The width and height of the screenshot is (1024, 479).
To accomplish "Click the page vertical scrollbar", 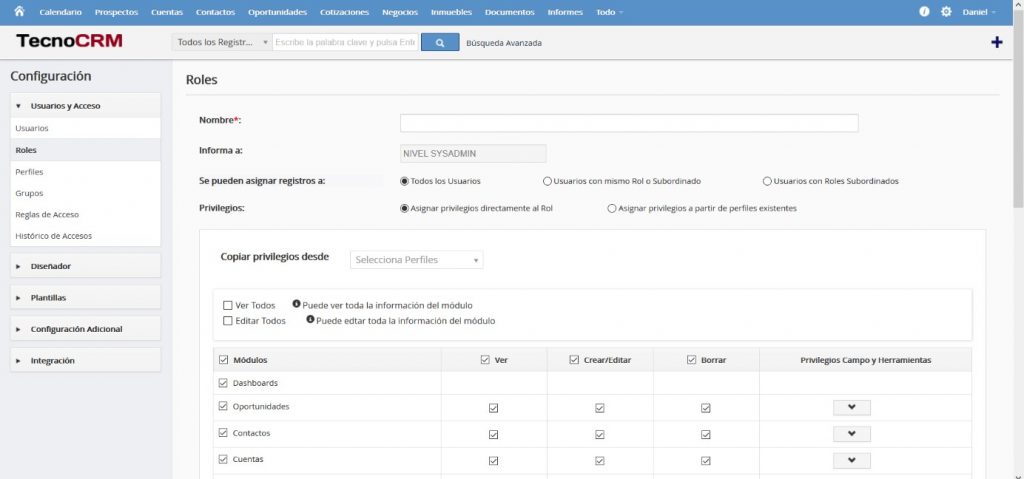I will (x=1017, y=150).
